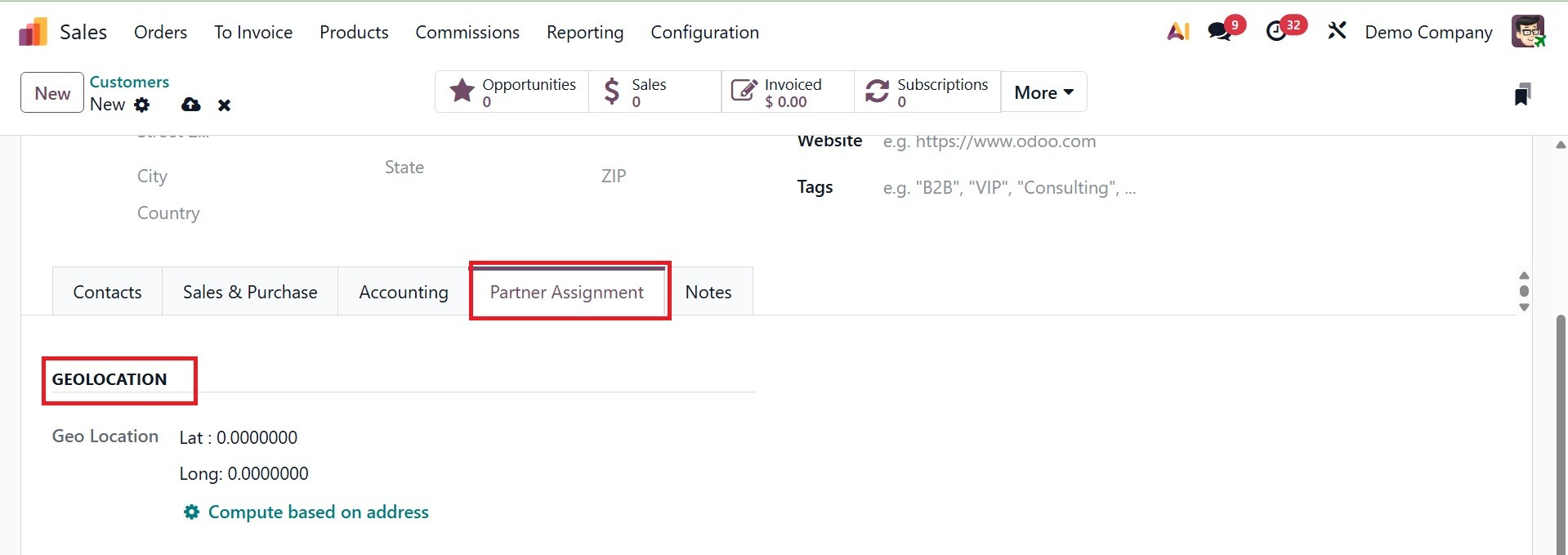Open the Configuration menu
The image size is (1568, 555).
[x=704, y=33]
